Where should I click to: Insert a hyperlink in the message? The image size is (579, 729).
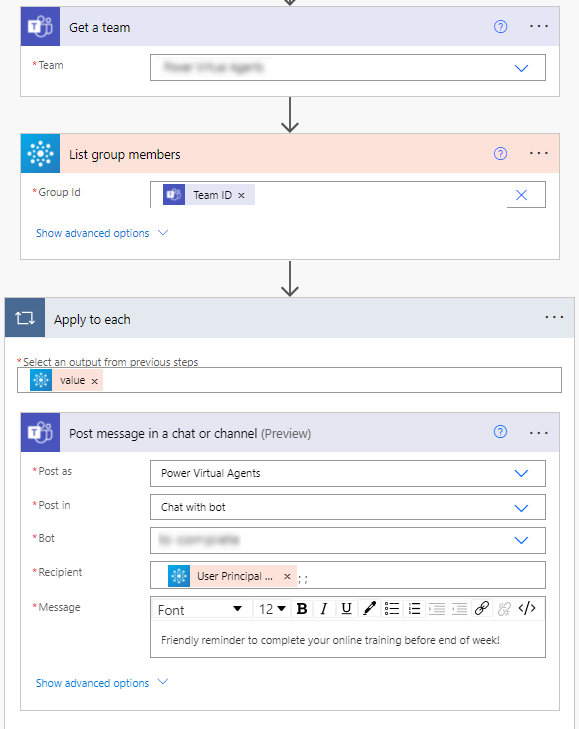click(482, 609)
